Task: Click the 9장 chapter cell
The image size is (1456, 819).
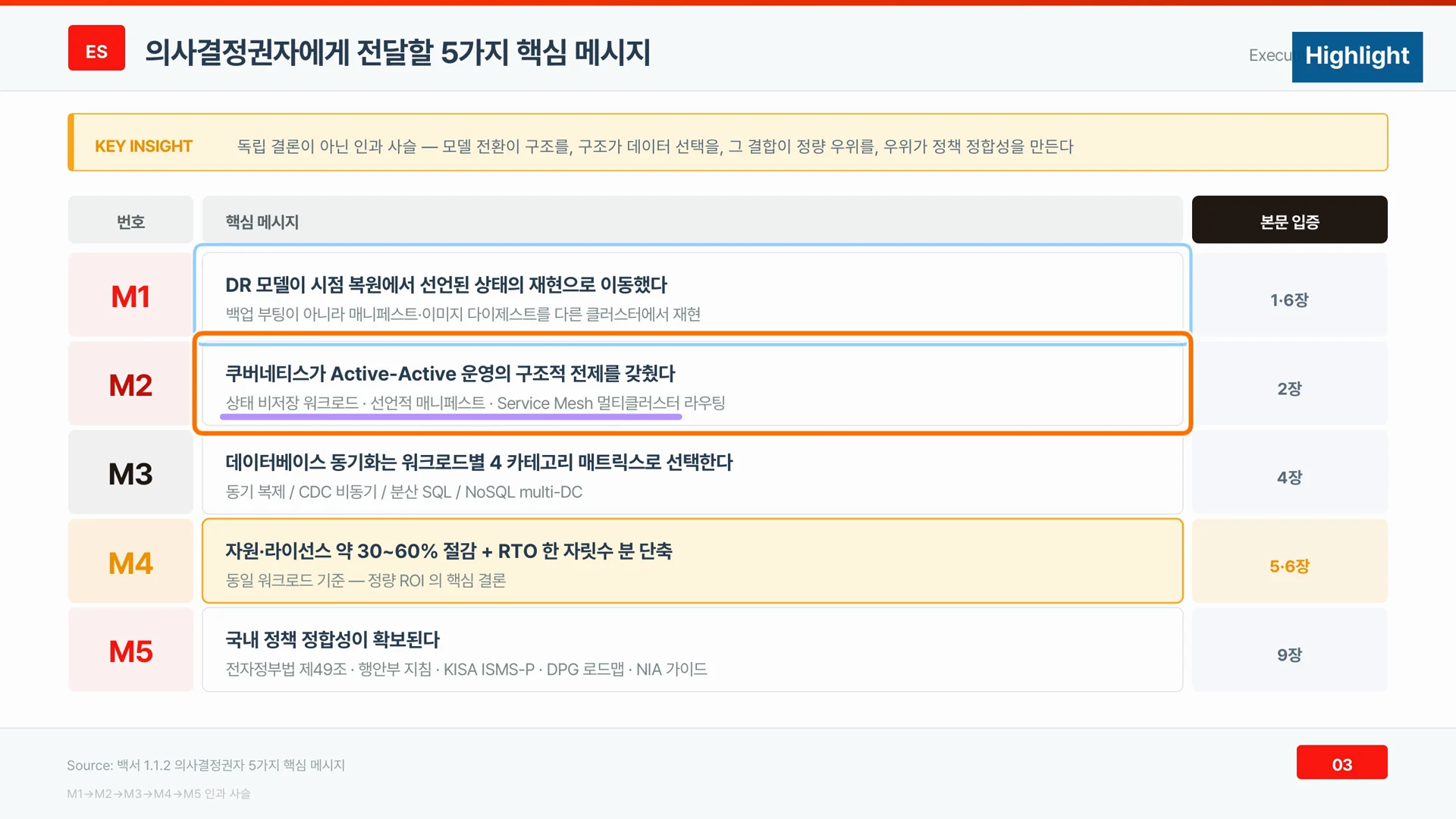Action: [1289, 650]
